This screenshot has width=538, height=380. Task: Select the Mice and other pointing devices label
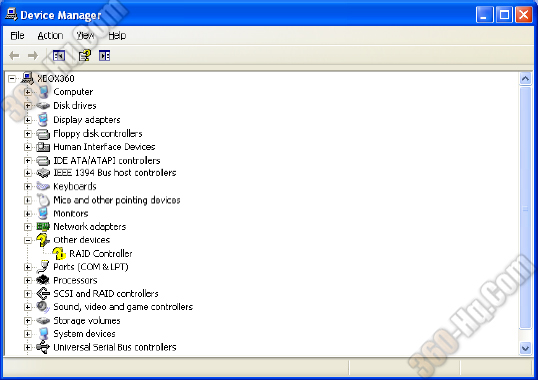click(117, 200)
